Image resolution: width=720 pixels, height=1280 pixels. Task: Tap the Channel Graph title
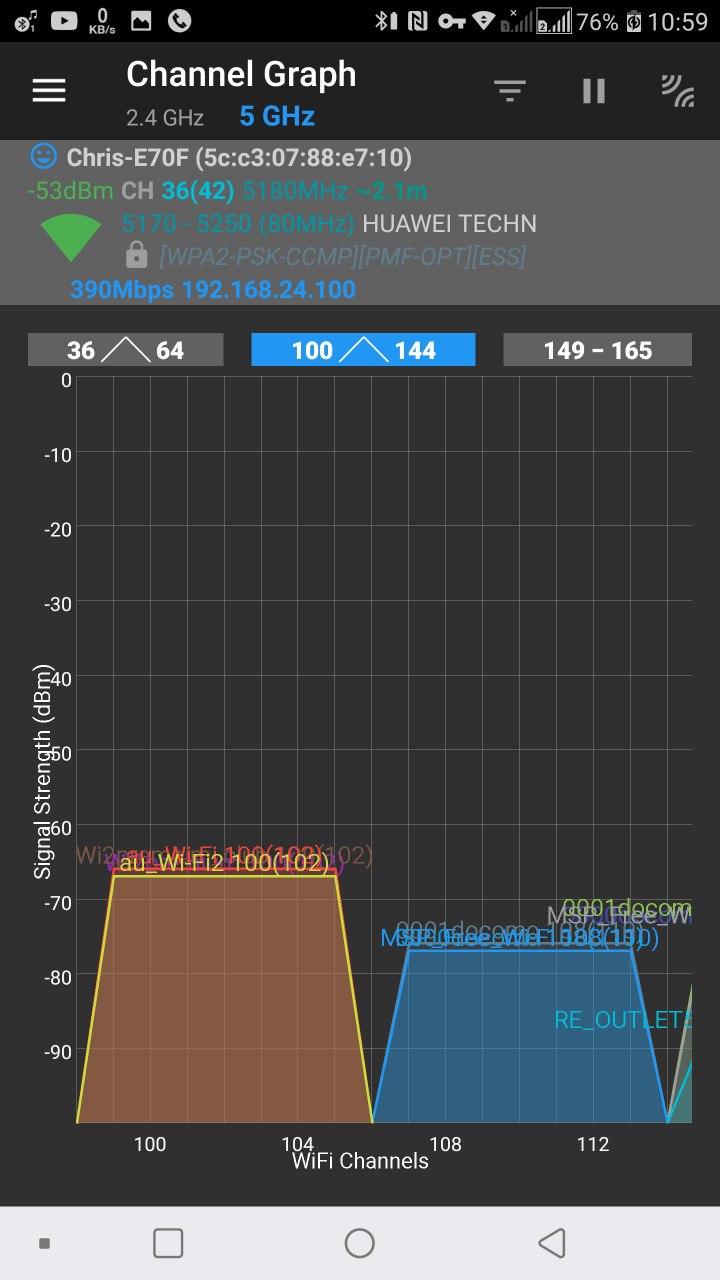coord(241,74)
